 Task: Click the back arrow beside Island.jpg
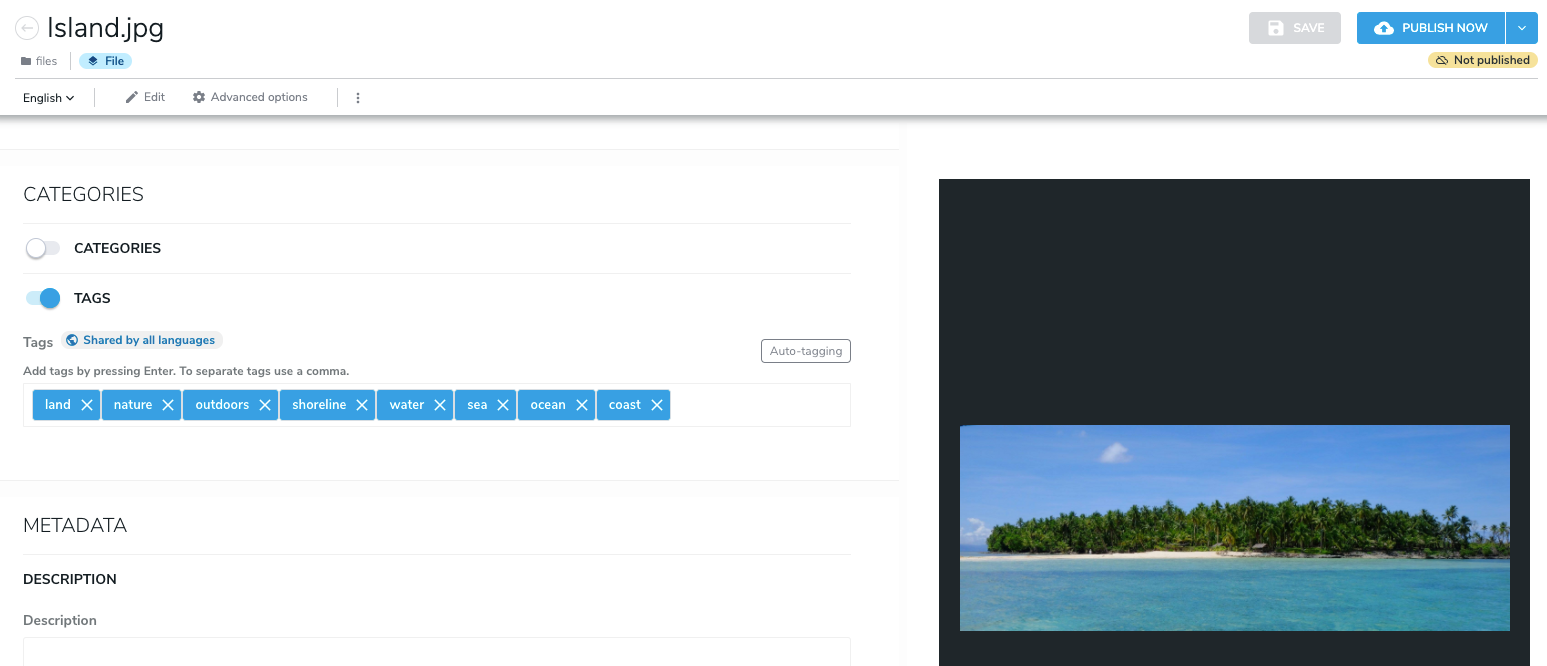click(26, 27)
